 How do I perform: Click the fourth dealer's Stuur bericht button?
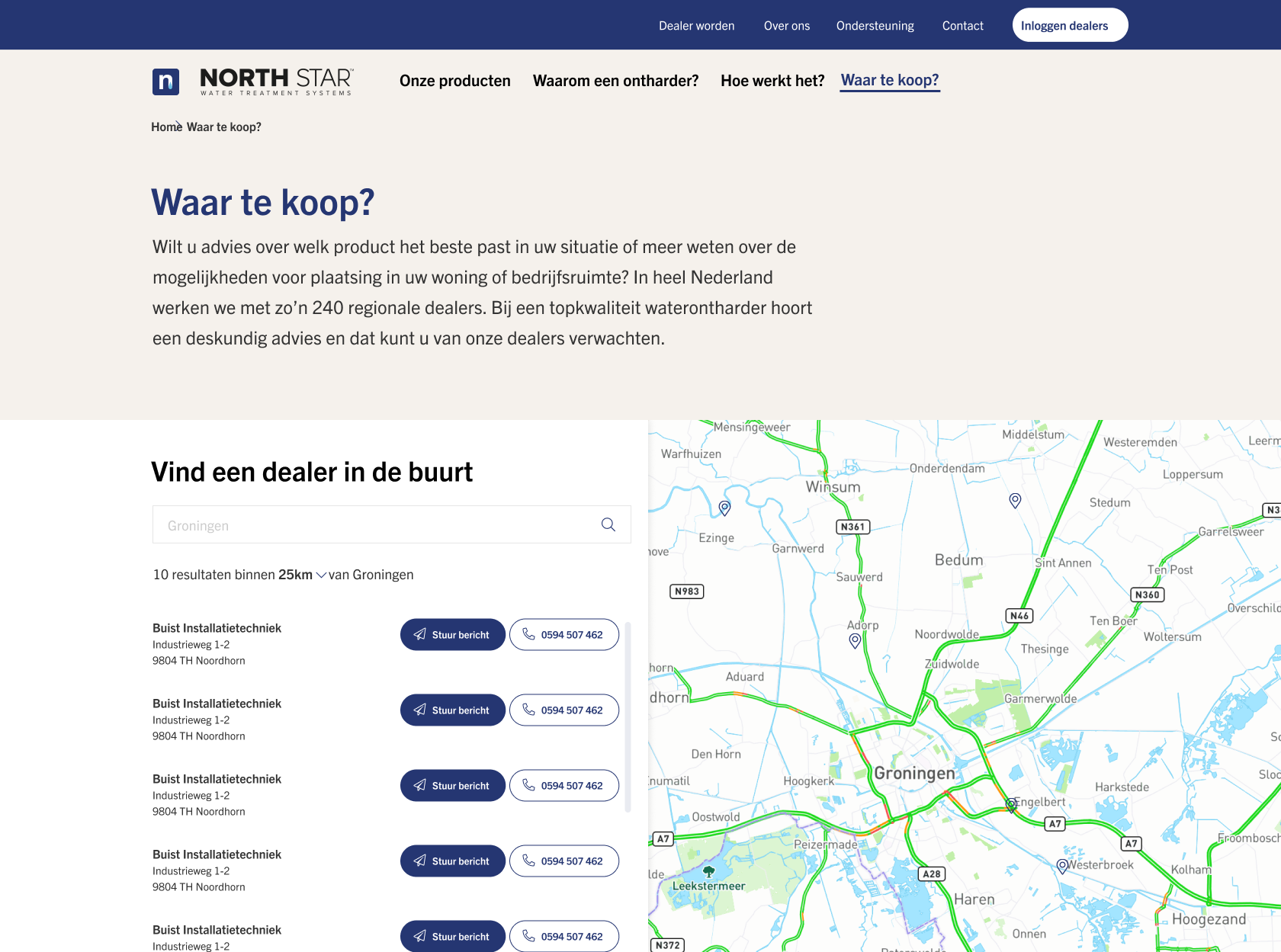coord(453,861)
